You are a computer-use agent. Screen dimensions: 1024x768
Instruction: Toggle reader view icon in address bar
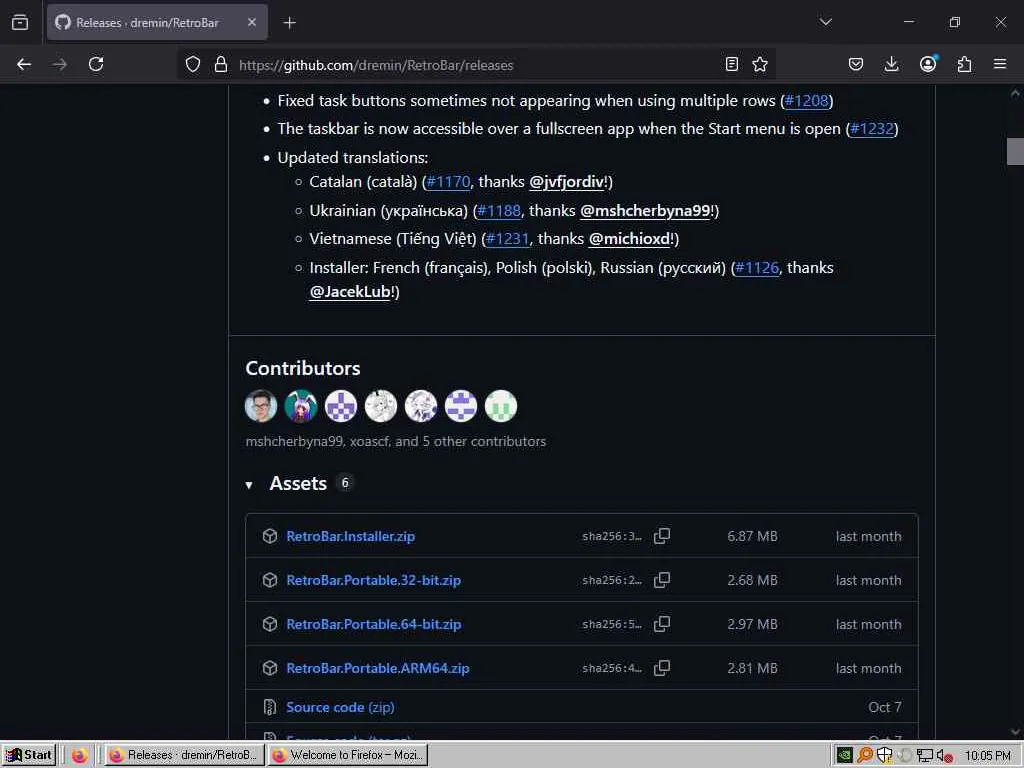pyautogui.click(x=731, y=64)
